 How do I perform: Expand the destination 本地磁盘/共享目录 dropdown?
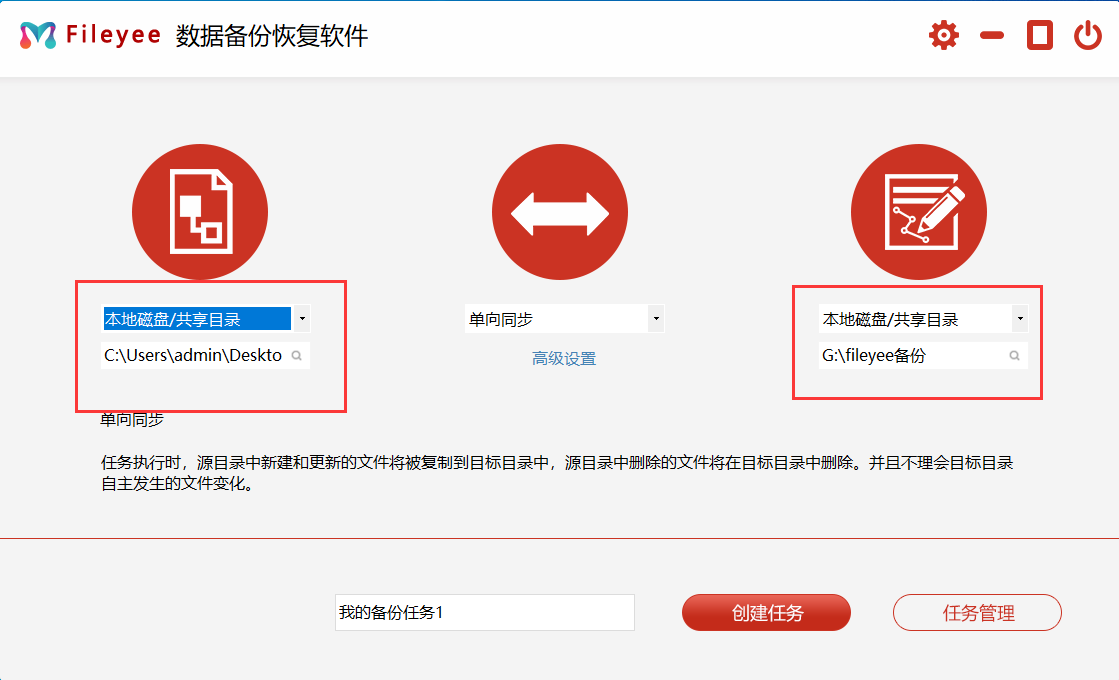1019,319
